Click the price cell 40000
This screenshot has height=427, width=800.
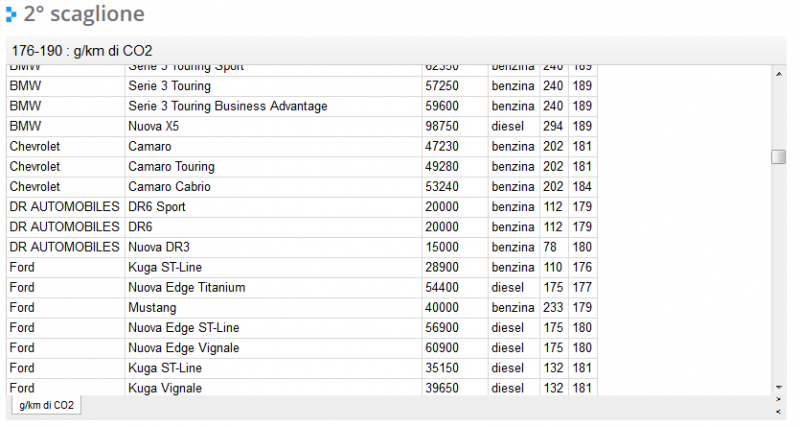click(x=455, y=308)
